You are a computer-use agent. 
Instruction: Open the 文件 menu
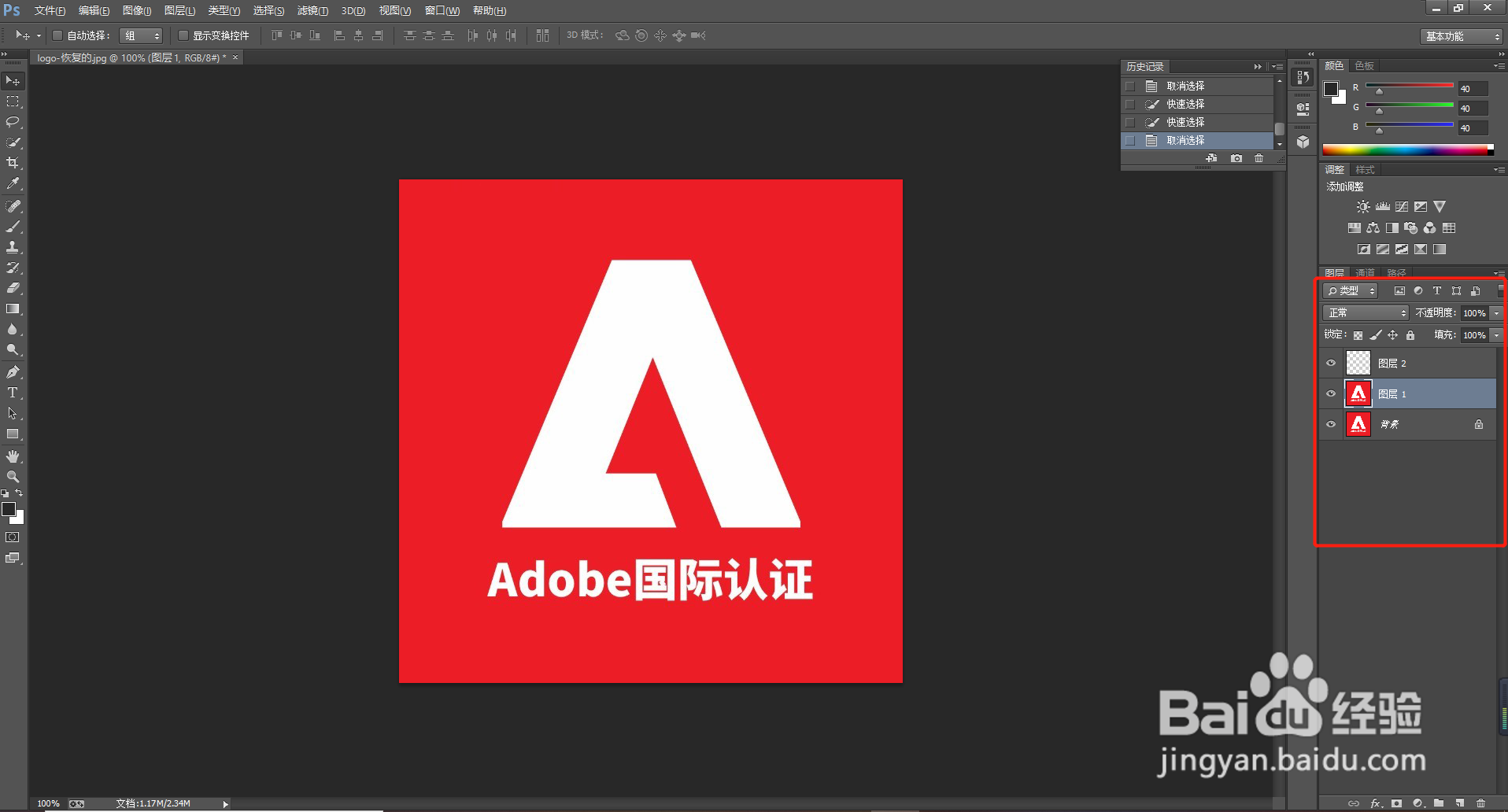coord(50,10)
